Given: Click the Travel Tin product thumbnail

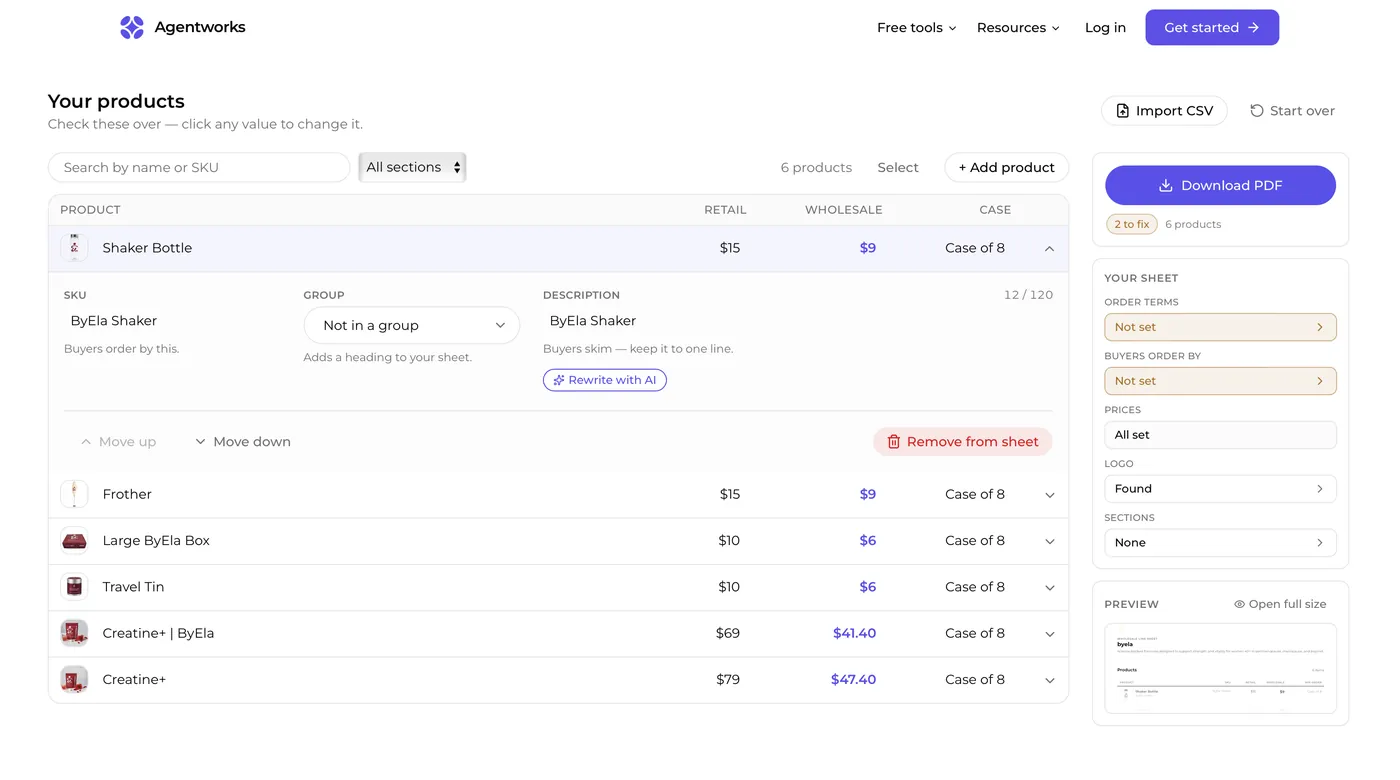Looking at the screenshot, I should (74, 587).
